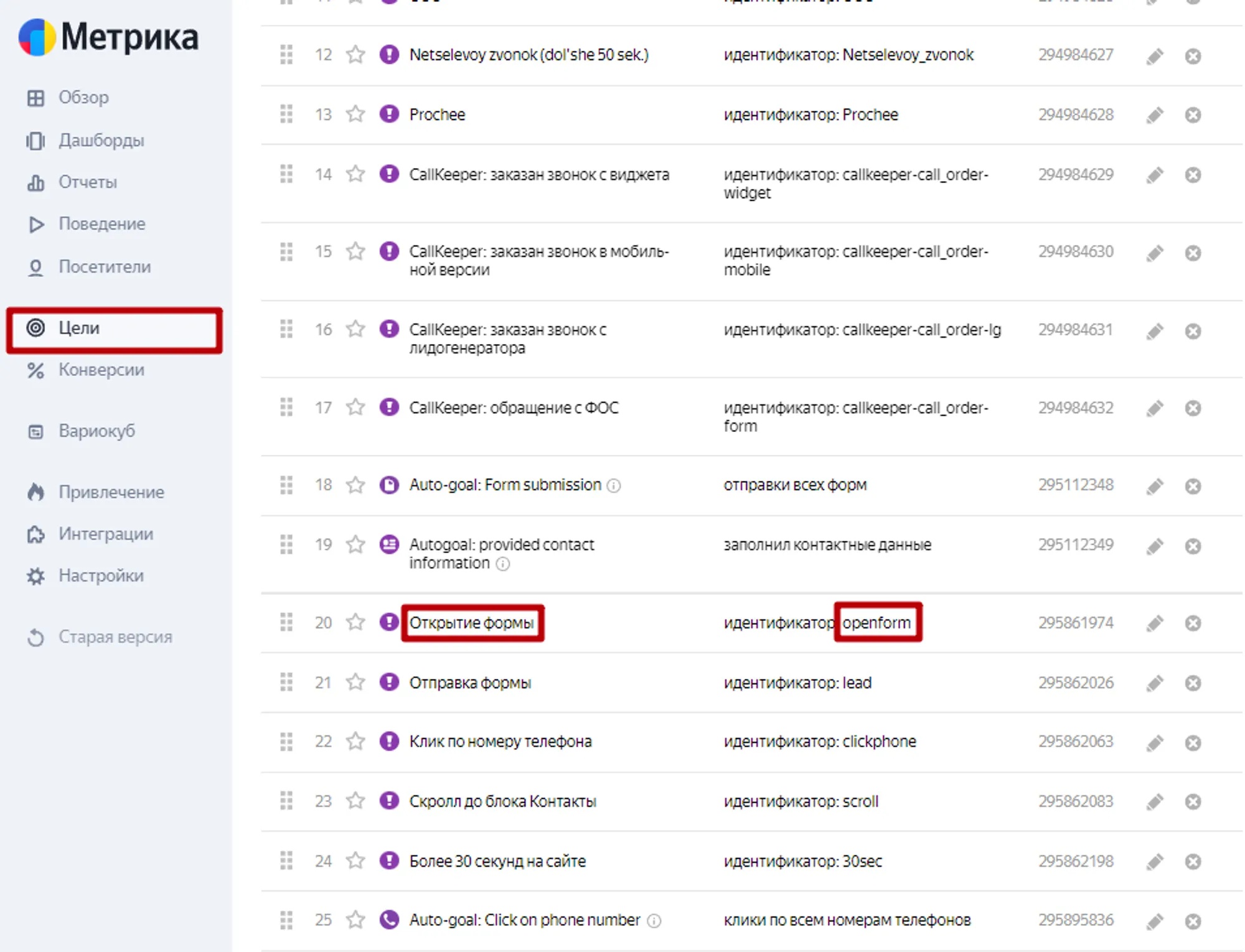The image size is (1245, 952).
Task: Open Дашборды section
Action: (x=101, y=141)
